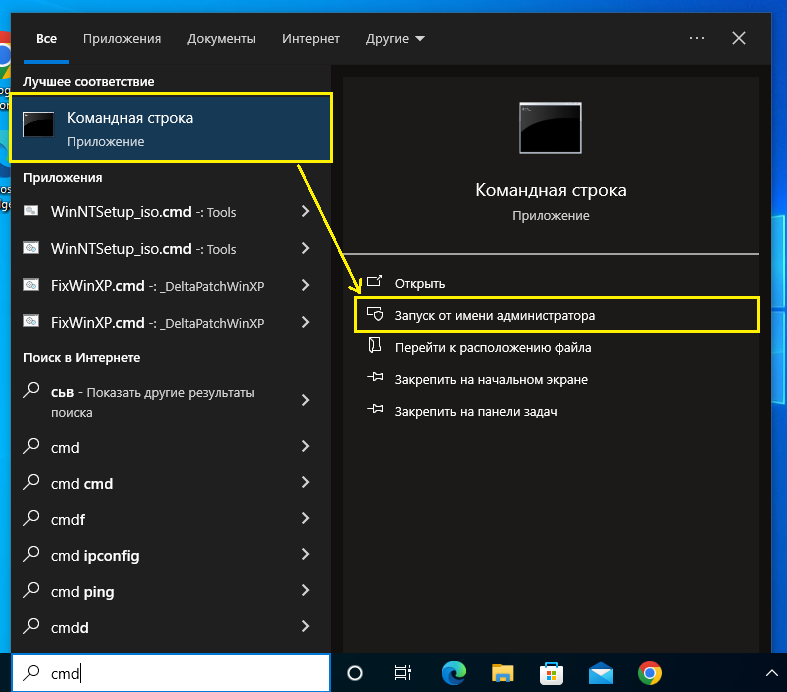This screenshot has height=692, width=787.
Task: Click the file icon of second FixWinXP.cmd
Action: 31,321
